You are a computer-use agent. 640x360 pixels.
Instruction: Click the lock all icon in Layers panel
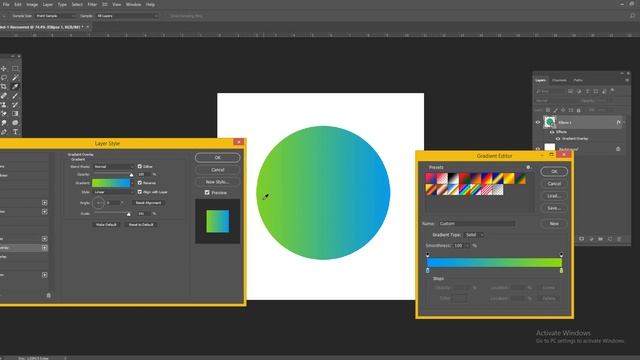[x=578, y=110]
